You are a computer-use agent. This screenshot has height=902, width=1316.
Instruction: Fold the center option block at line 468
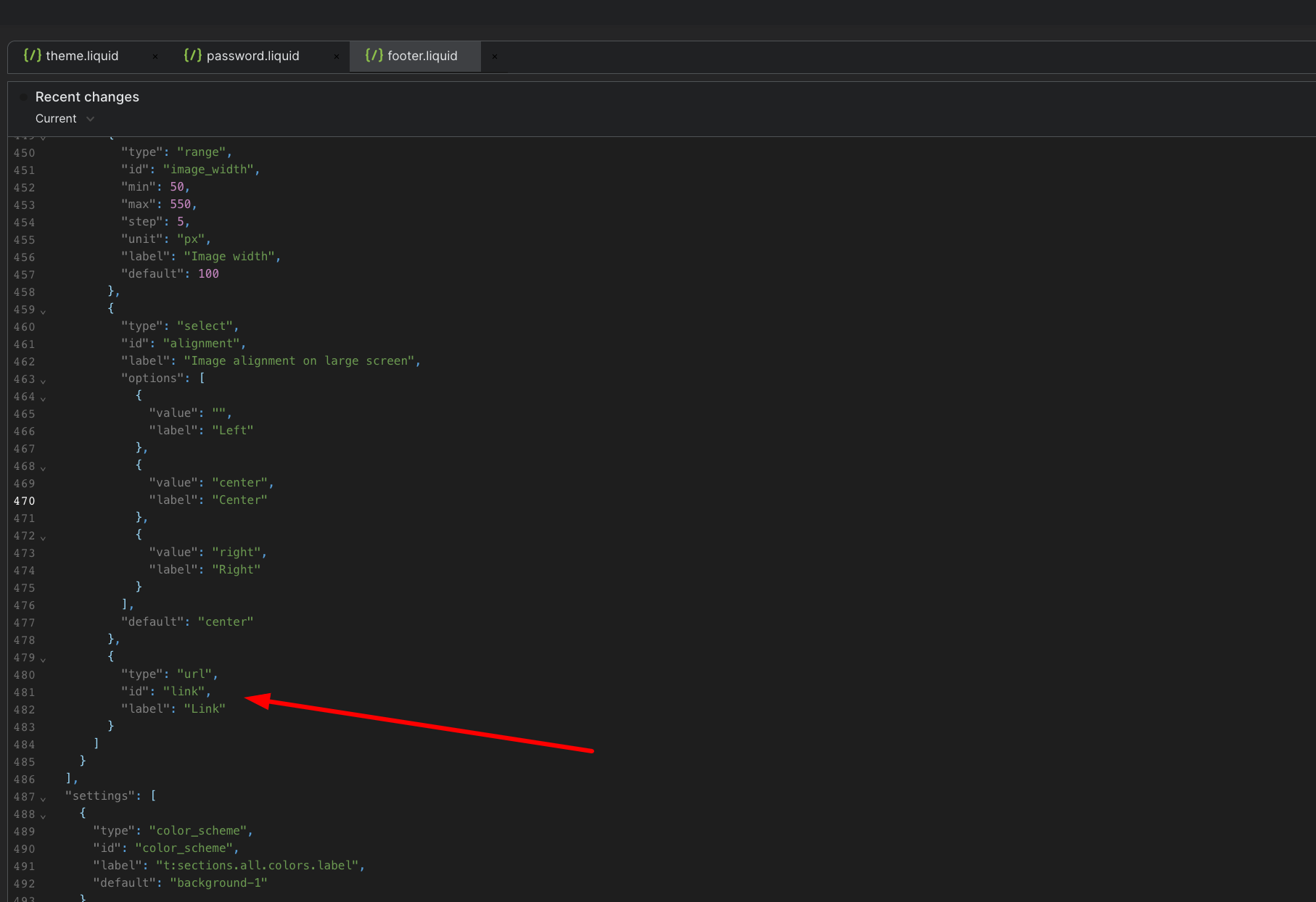[44, 468]
